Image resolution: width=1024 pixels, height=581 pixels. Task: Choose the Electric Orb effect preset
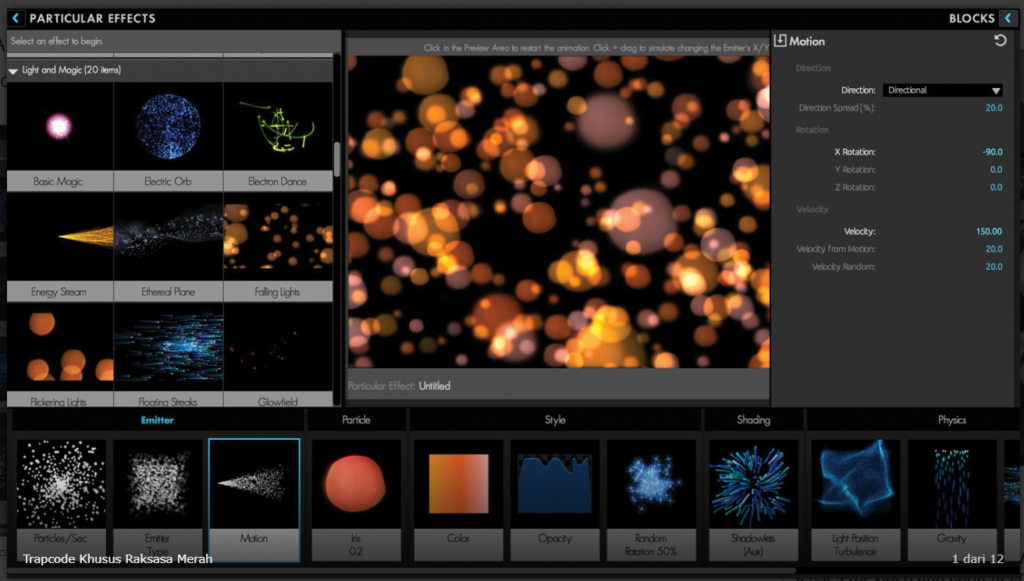click(168, 136)
